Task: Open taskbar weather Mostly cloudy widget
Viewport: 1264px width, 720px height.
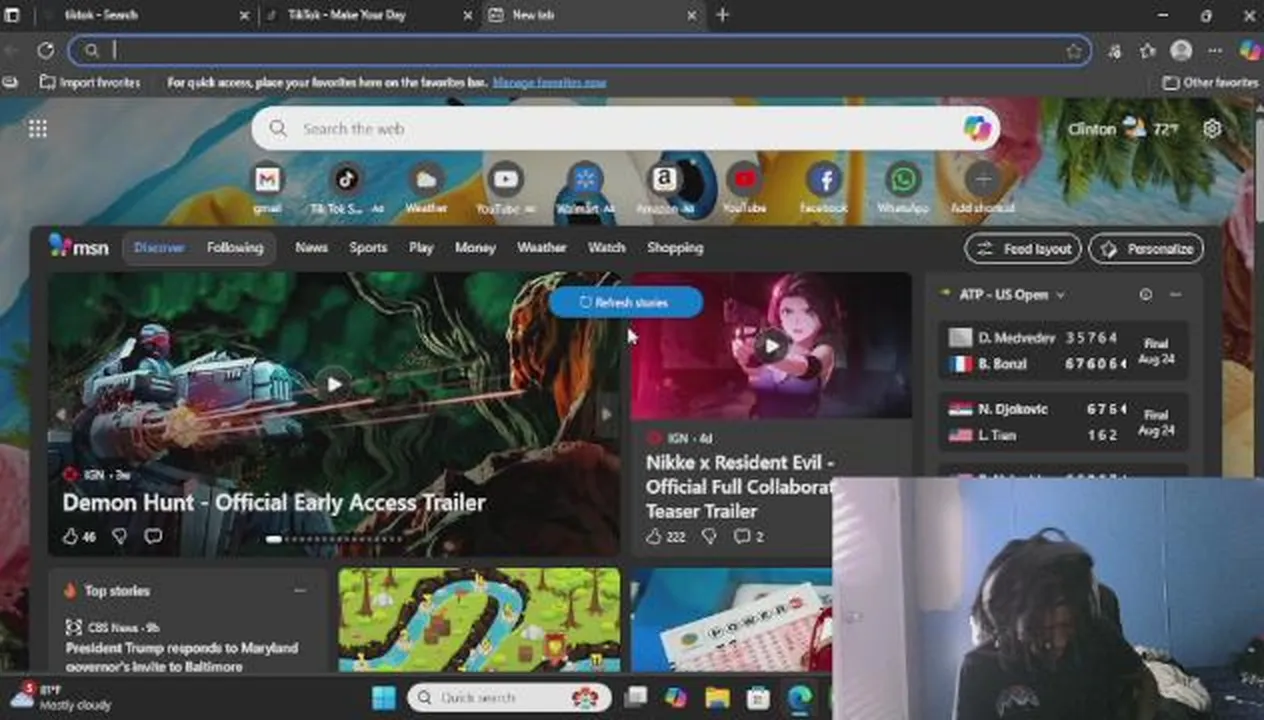Action: point(62,697)
